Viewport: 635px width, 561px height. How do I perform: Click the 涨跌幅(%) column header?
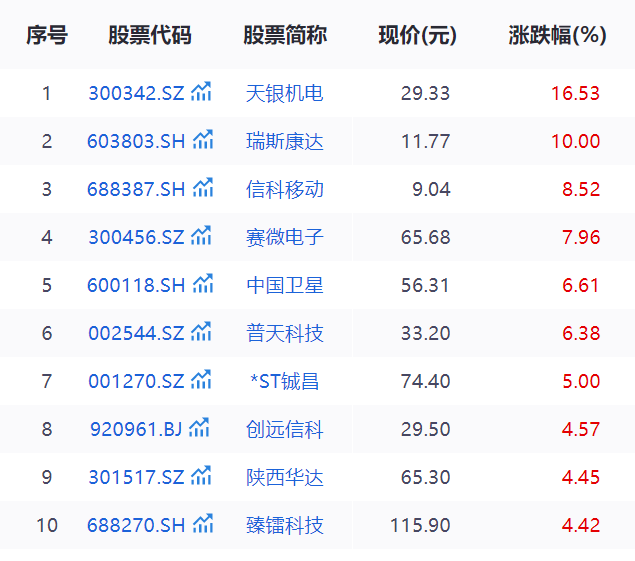click(x=557, y=36)
